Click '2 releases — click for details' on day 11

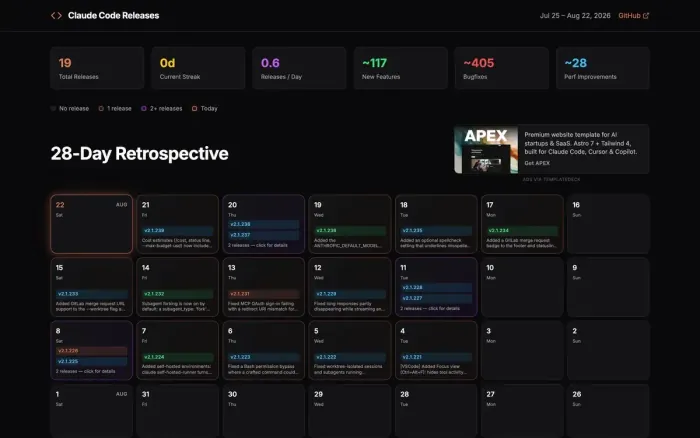coord(430,309)
